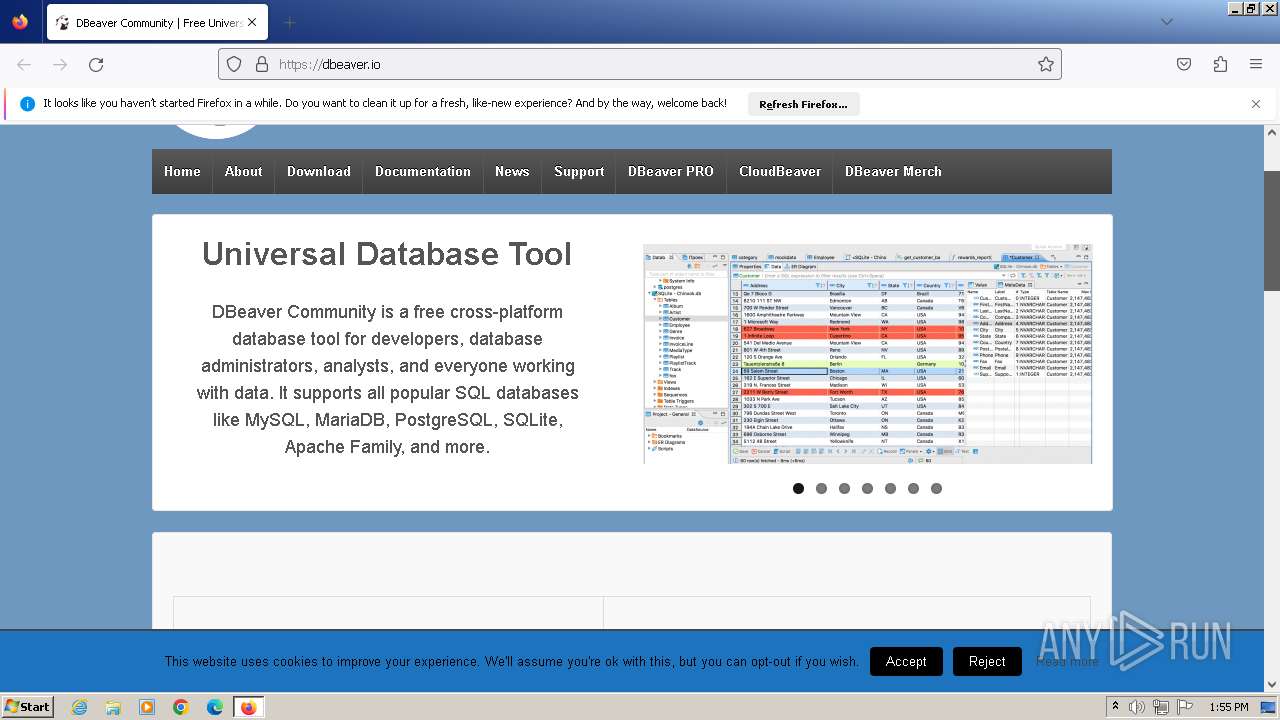1280x720 pixels.
Task: Select the Firefox taskbar button
Action: pyautogui.click(x=248, y=707)
